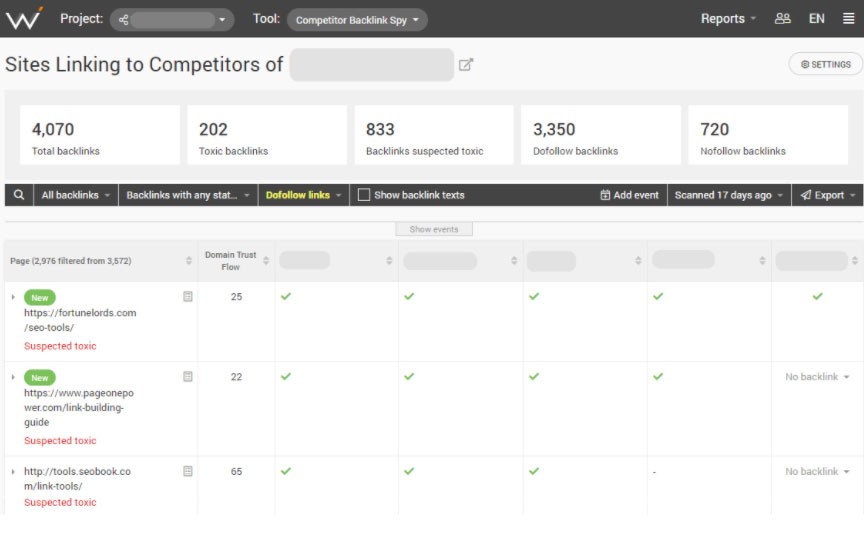Click the Show events button
This screenshot has height=544, width=864.
point(433,229)
